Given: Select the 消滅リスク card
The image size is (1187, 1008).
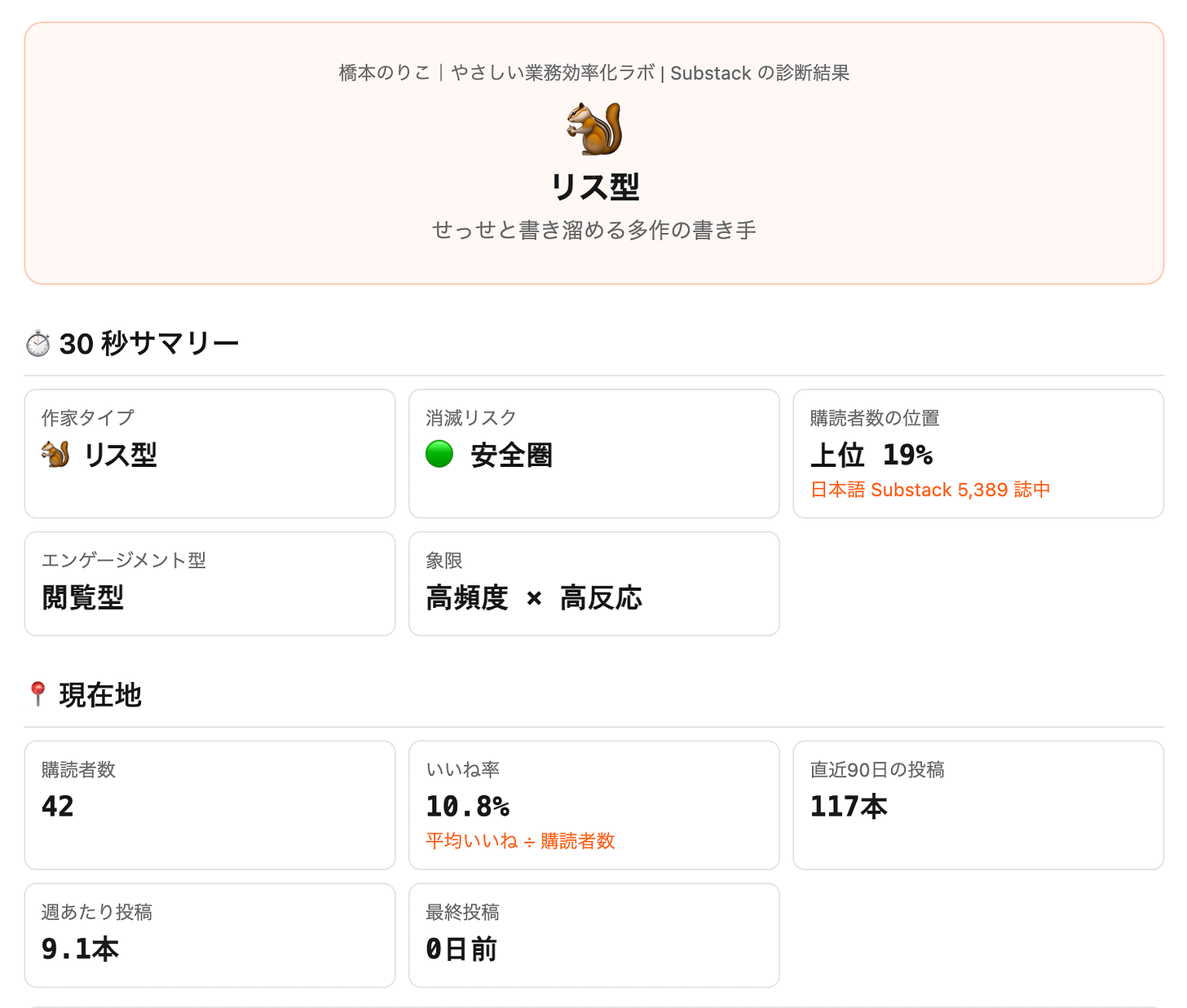Looking at the screenshot, I should pos(594,454).
